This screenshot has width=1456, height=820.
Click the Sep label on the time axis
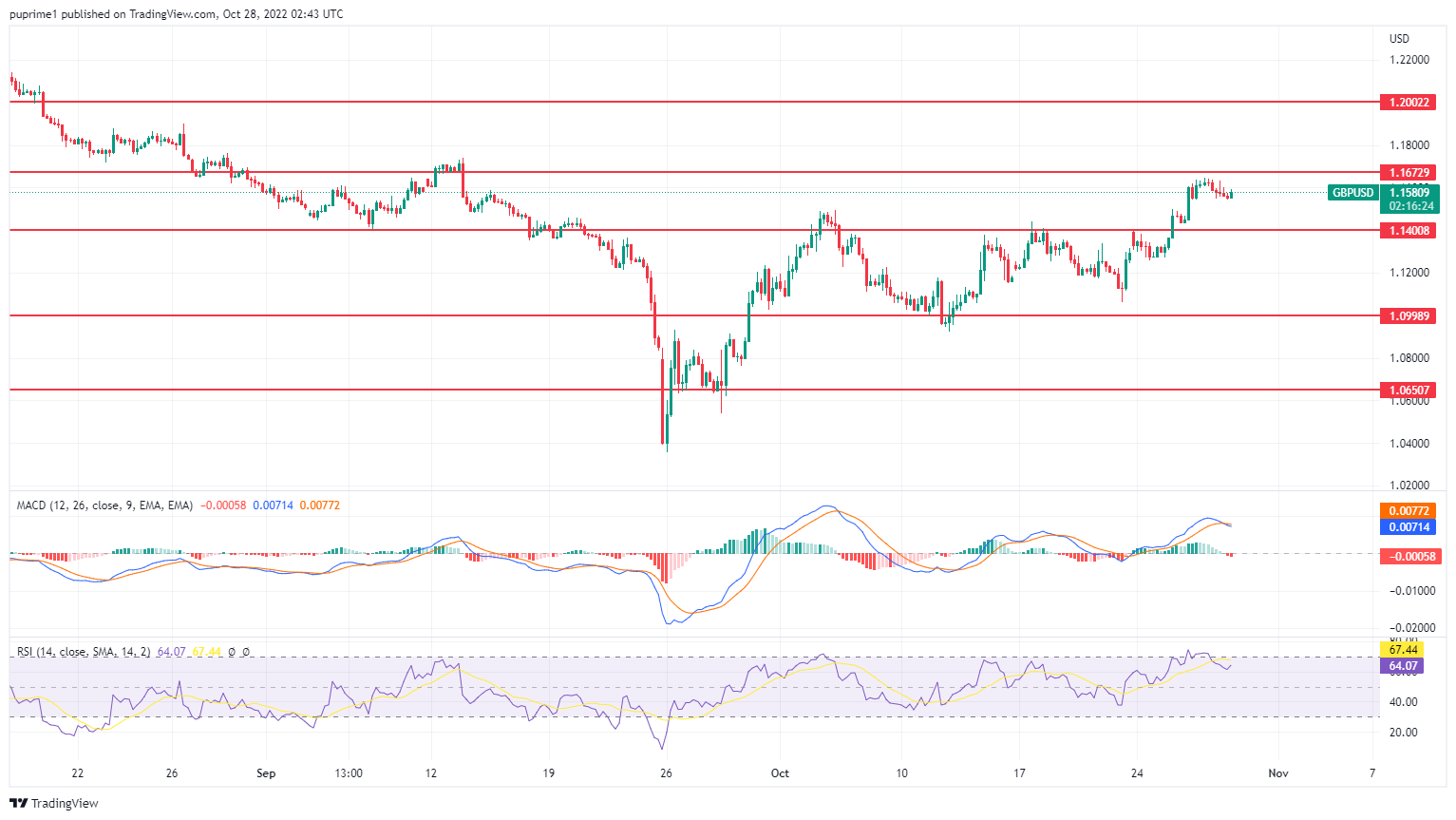point(266,773)
